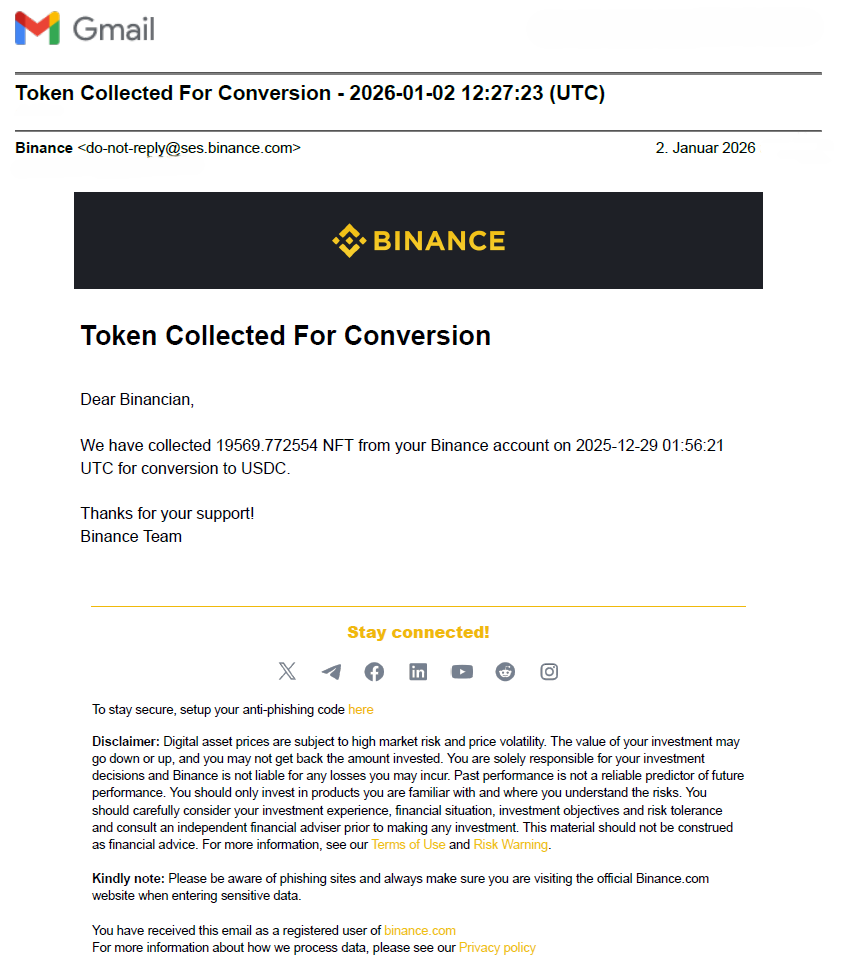
Task: Click the bold sender name 'Binance'
Action: pos(44,148)
